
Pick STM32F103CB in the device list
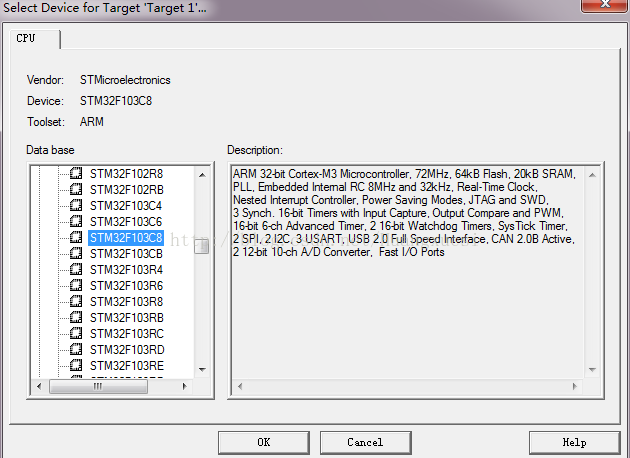126,254
